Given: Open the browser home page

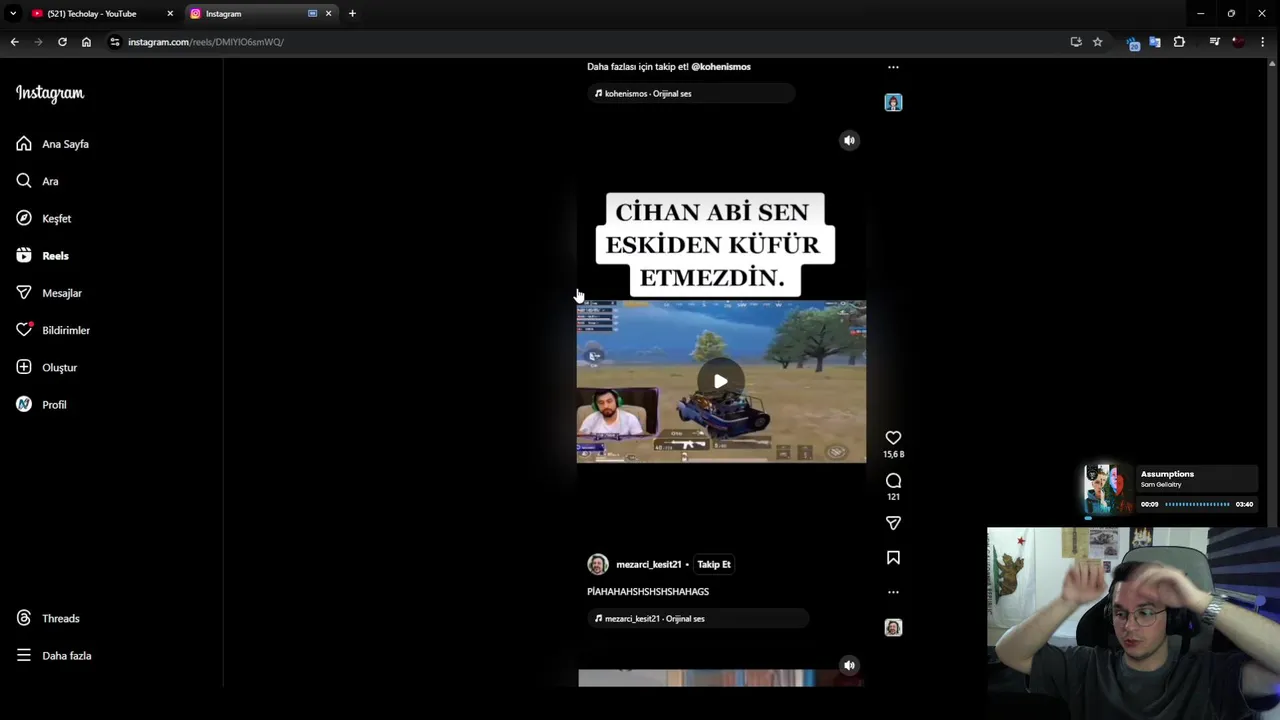Looking at the screenshot, I should click(86, 42).
